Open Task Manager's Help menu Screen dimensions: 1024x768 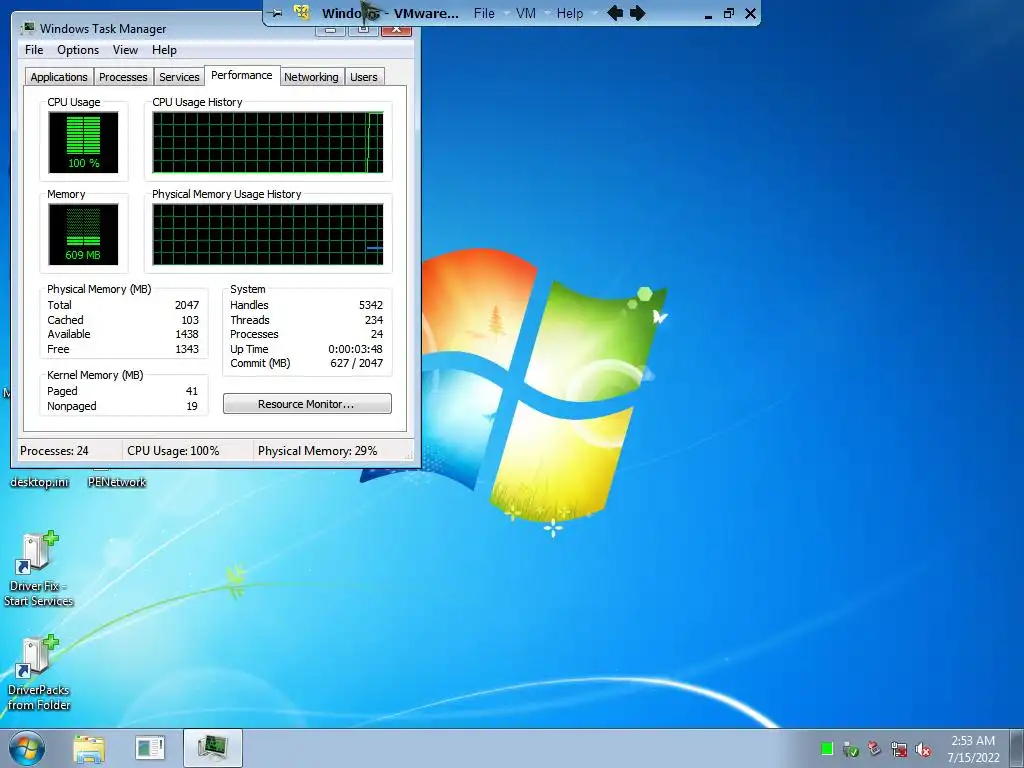pyautogui.click(x=164, y=50)
